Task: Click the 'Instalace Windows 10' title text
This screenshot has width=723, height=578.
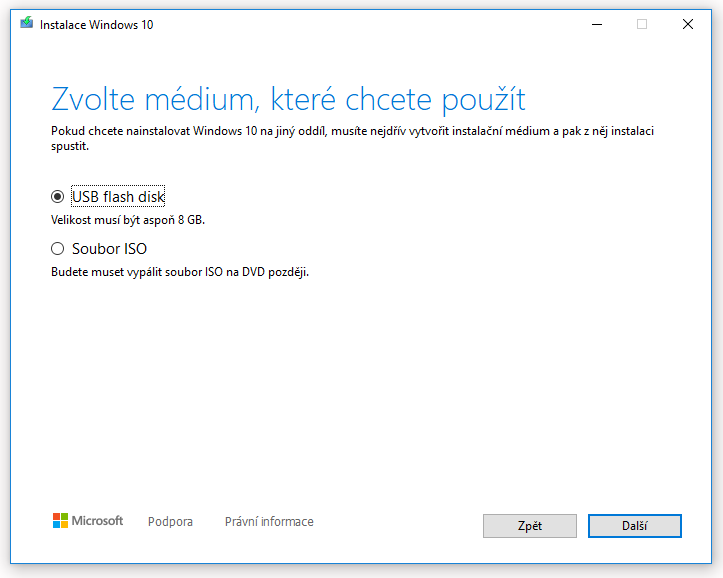Action: tap(96, 24)
